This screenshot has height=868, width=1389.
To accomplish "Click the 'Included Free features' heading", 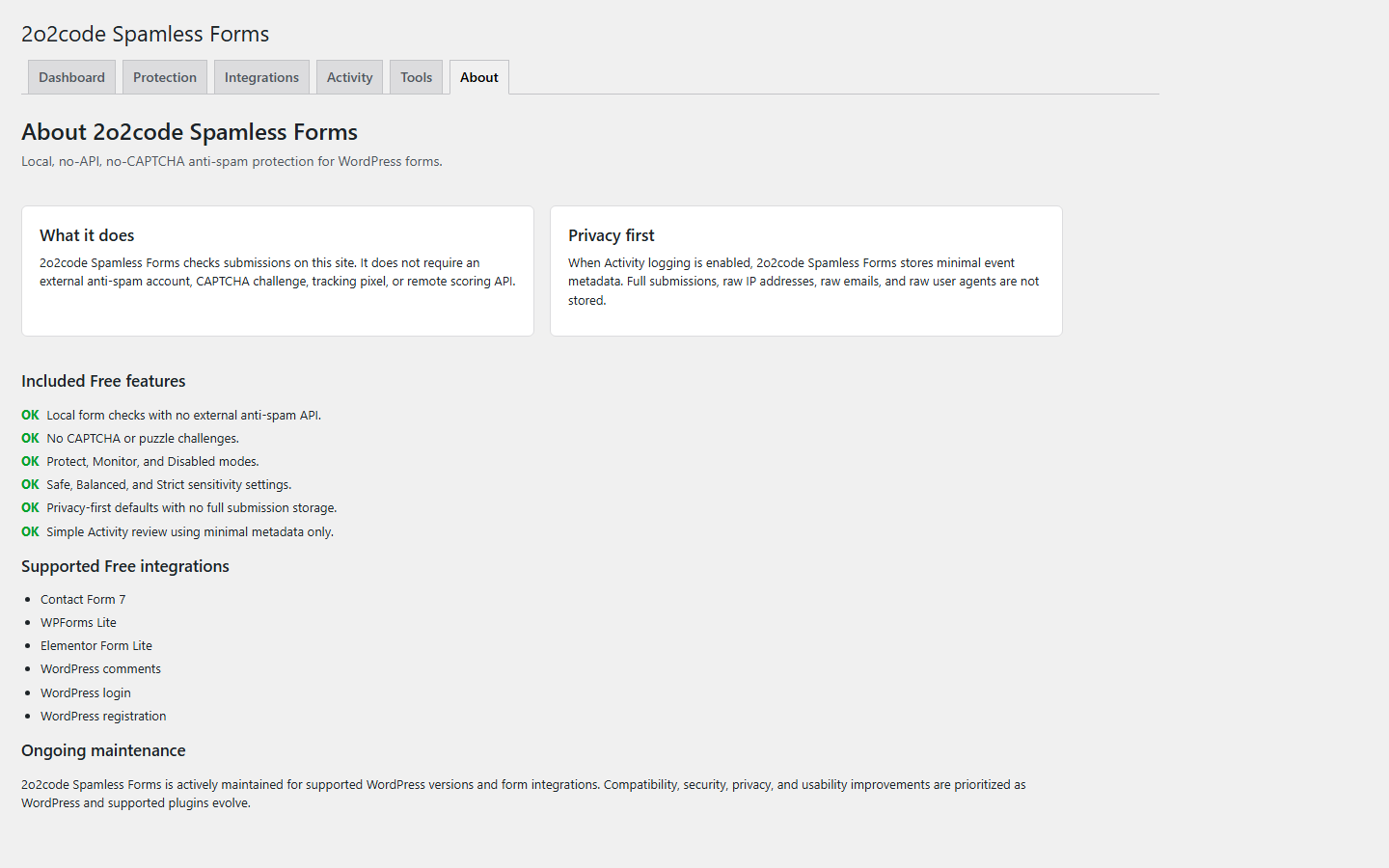I will pyautogui.click(x=103, y=381).
